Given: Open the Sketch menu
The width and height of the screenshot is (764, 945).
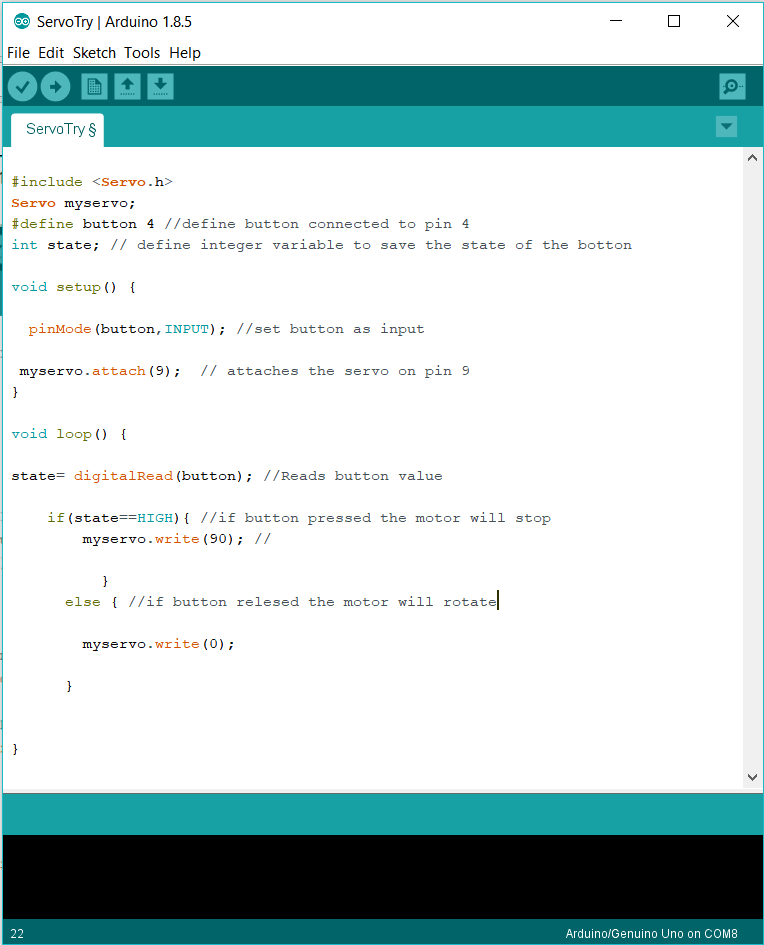Looking at the screenshot, I should pos(94,53).
